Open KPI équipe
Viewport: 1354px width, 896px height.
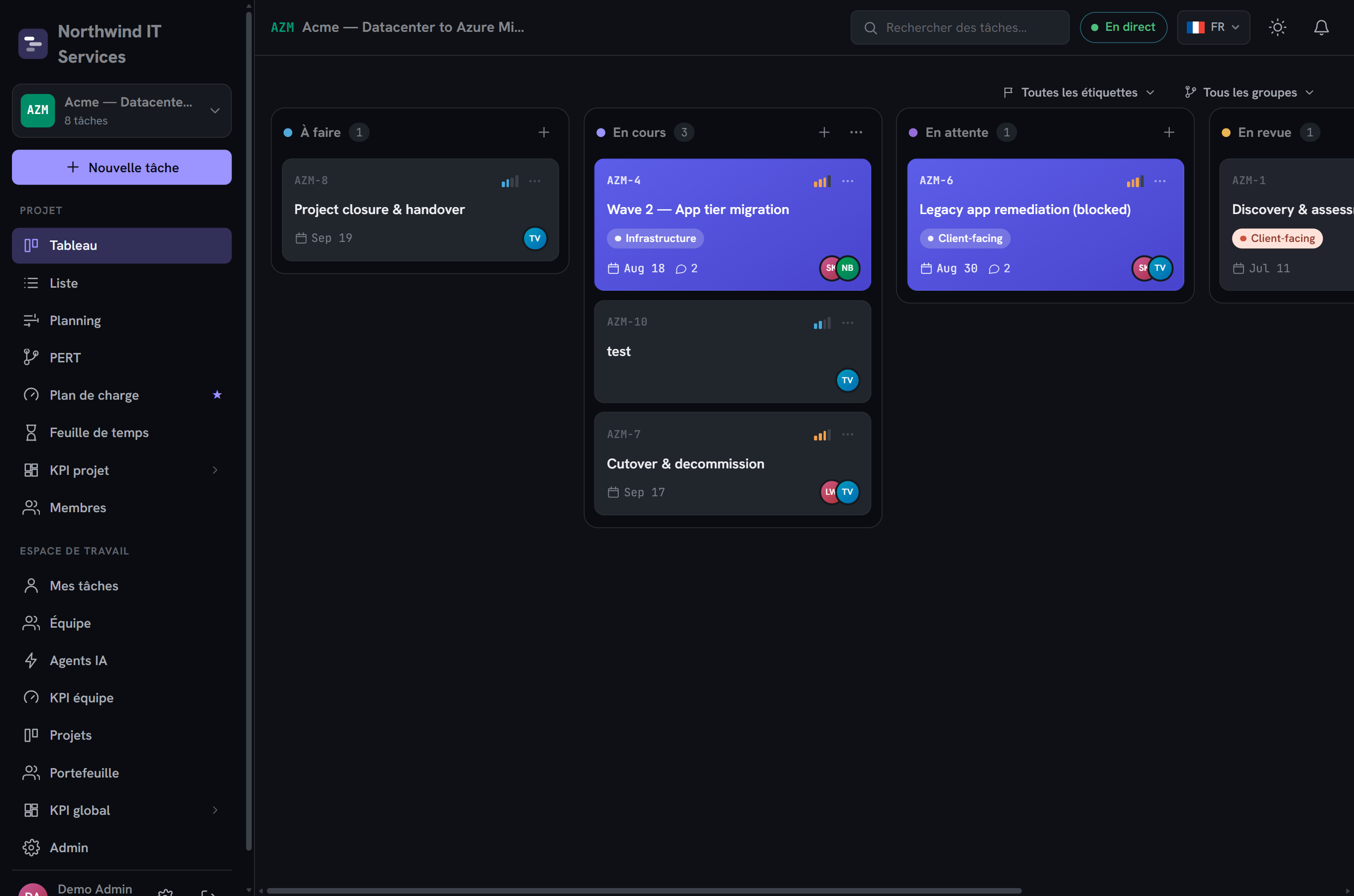(121, 698)
